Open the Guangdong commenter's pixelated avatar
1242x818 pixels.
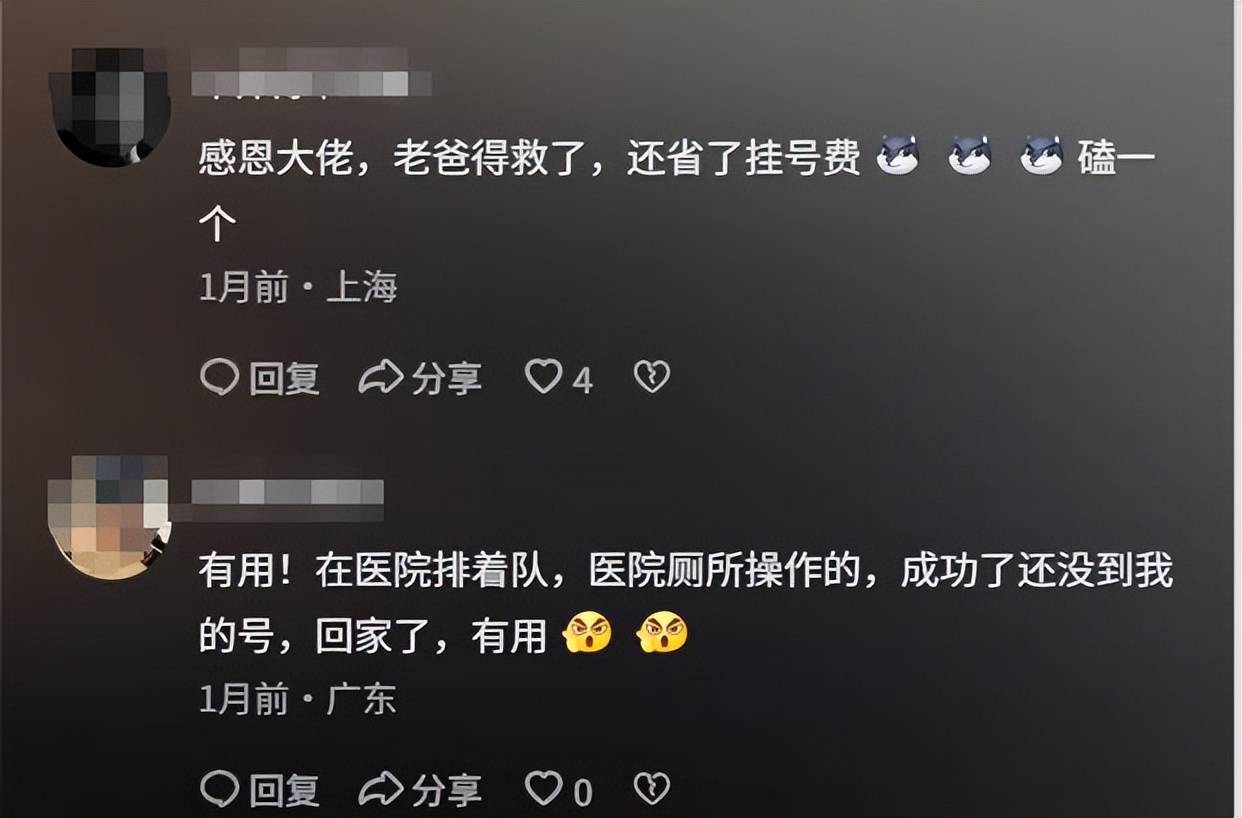click(110, 516)
